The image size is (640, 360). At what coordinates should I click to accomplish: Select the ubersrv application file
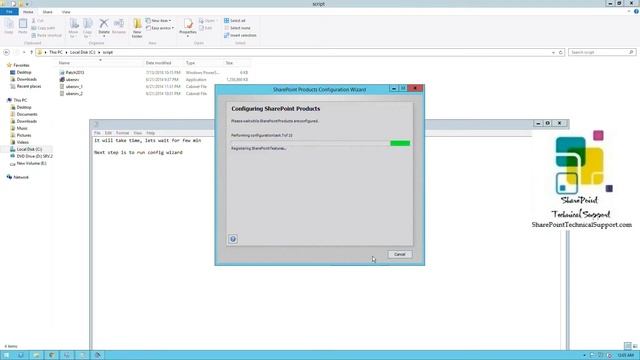[72, 80]
